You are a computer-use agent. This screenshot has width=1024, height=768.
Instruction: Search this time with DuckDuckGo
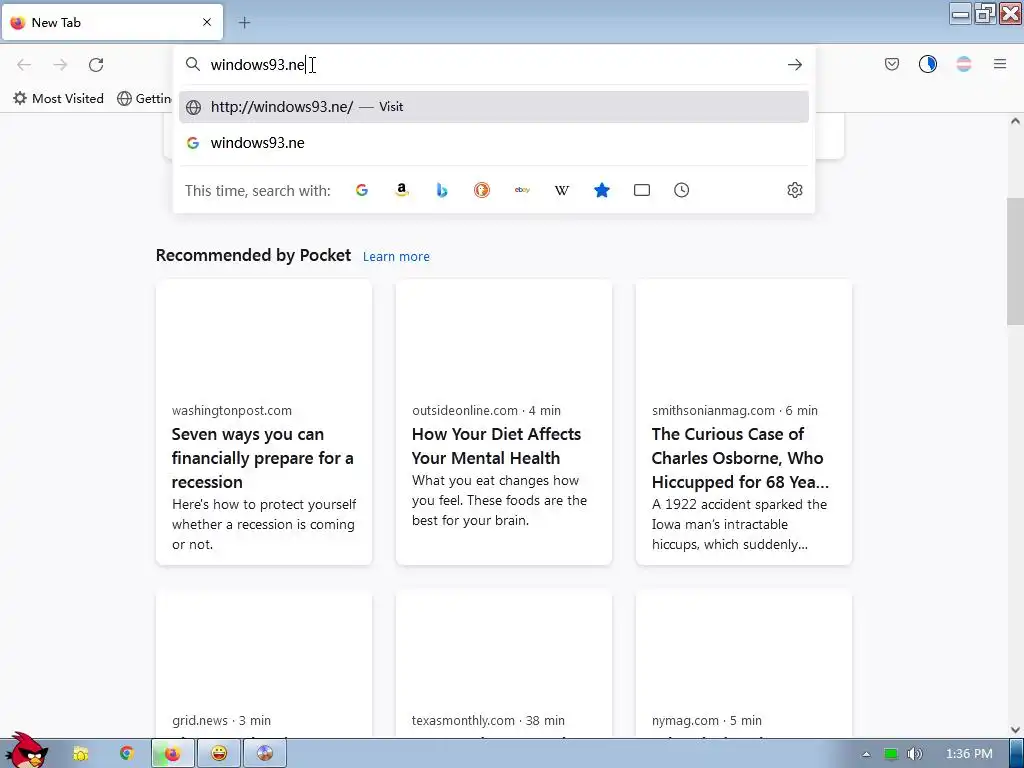pyautogui.click(x=482, y=190)
